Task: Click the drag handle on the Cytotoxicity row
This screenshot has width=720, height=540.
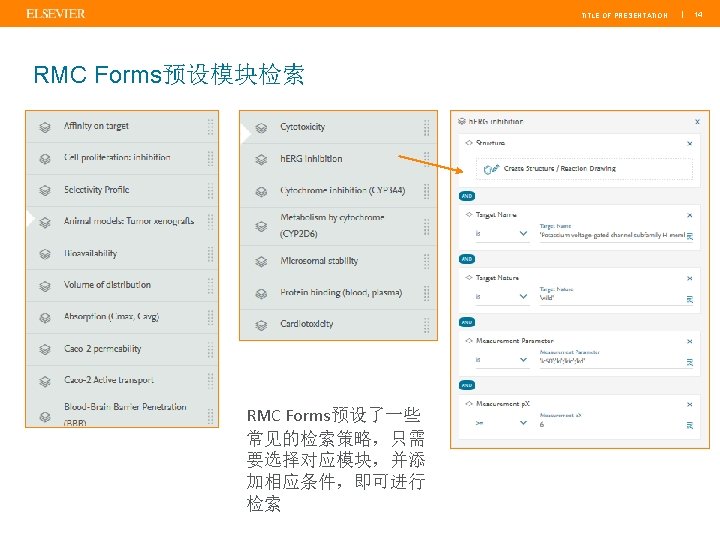Action: pyautogui.click(x=427, y=128)
